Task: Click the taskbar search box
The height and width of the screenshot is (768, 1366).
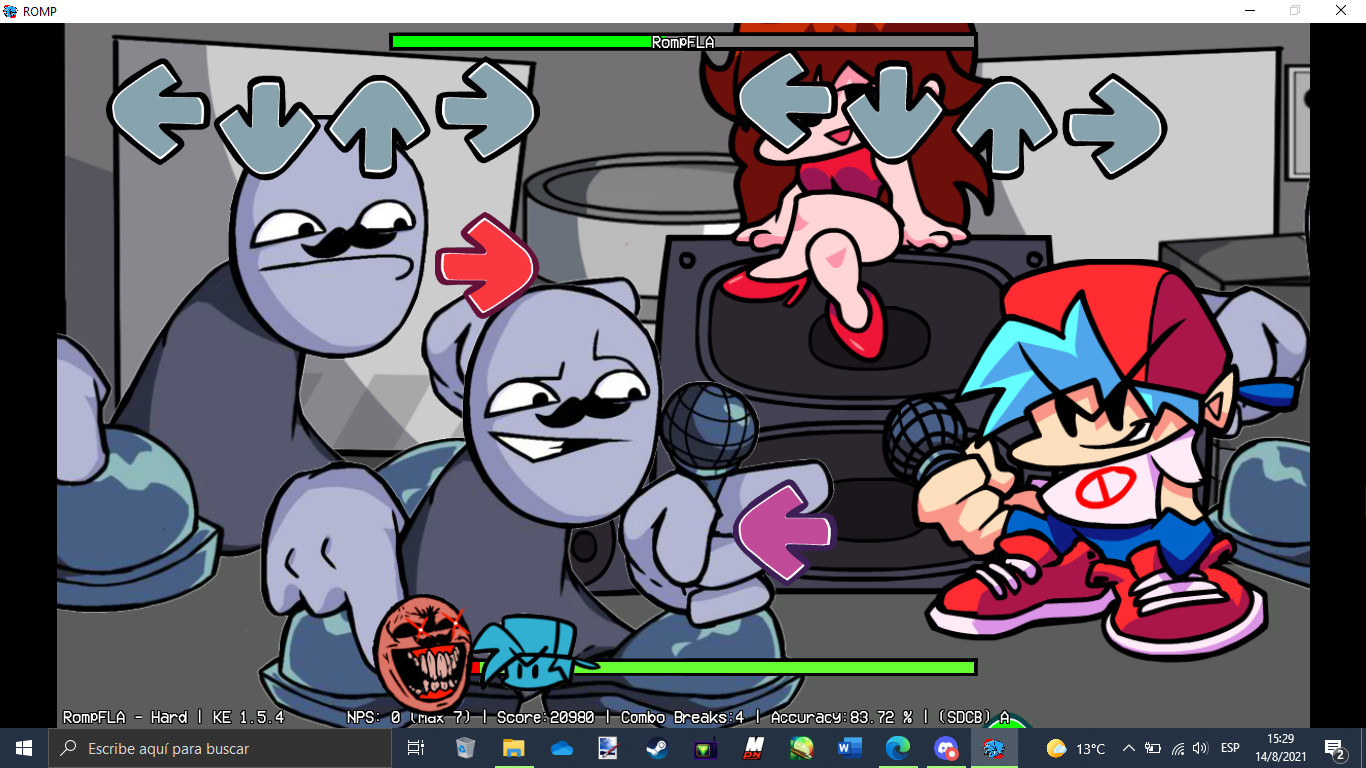Action: coord(219,748)
